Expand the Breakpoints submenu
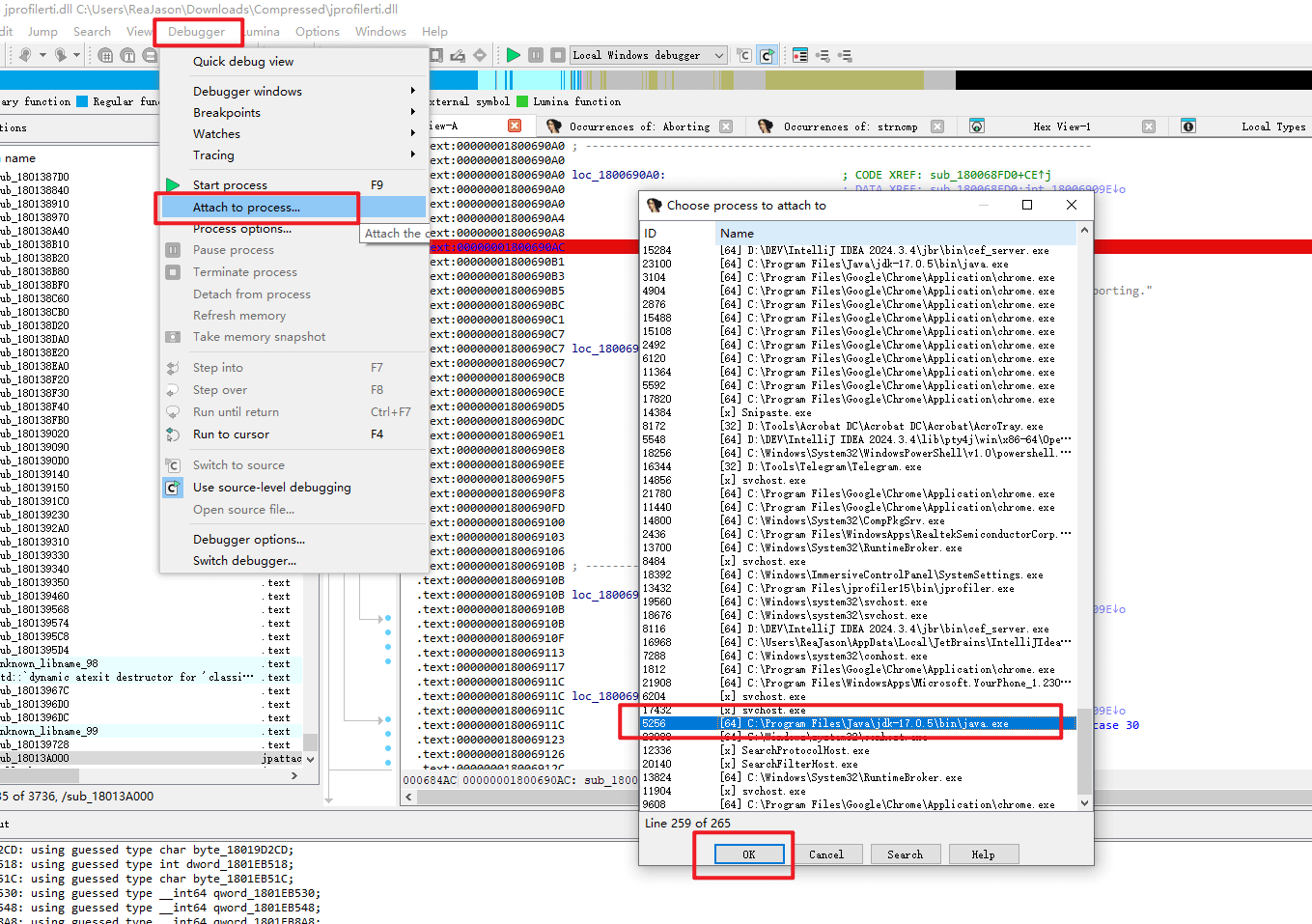This screenshot has height=924, width=1312. point(293,112)
